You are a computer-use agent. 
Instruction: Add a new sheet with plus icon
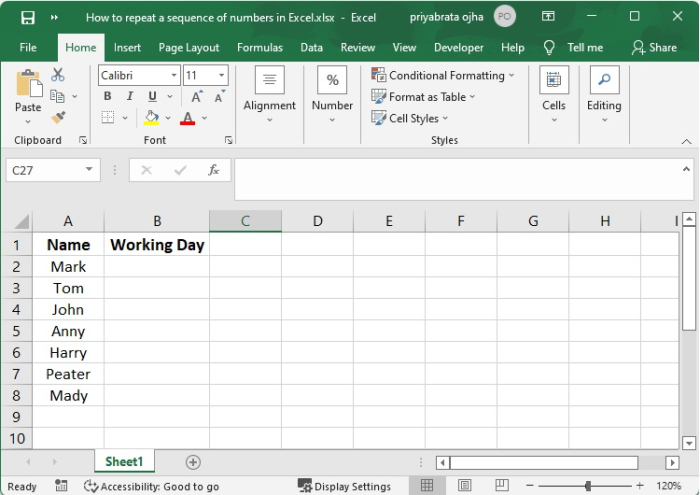193,462
